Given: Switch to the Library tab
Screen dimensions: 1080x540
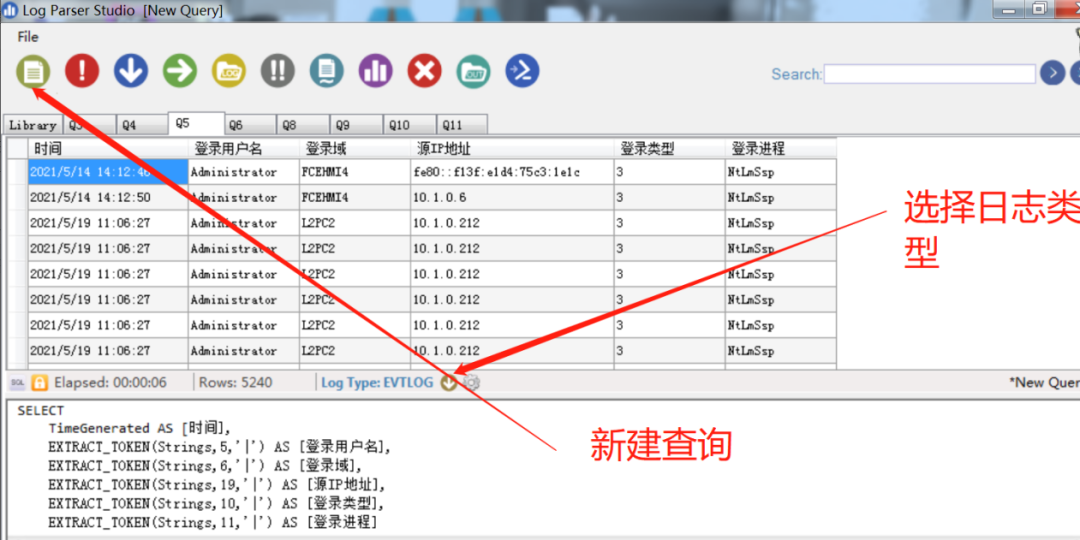Looking at the screenshot, I should [x=32, y=125].
